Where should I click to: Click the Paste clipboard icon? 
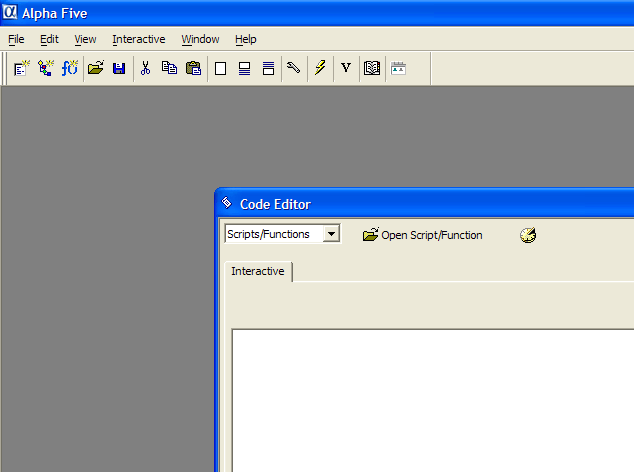(x=193, y=68)
